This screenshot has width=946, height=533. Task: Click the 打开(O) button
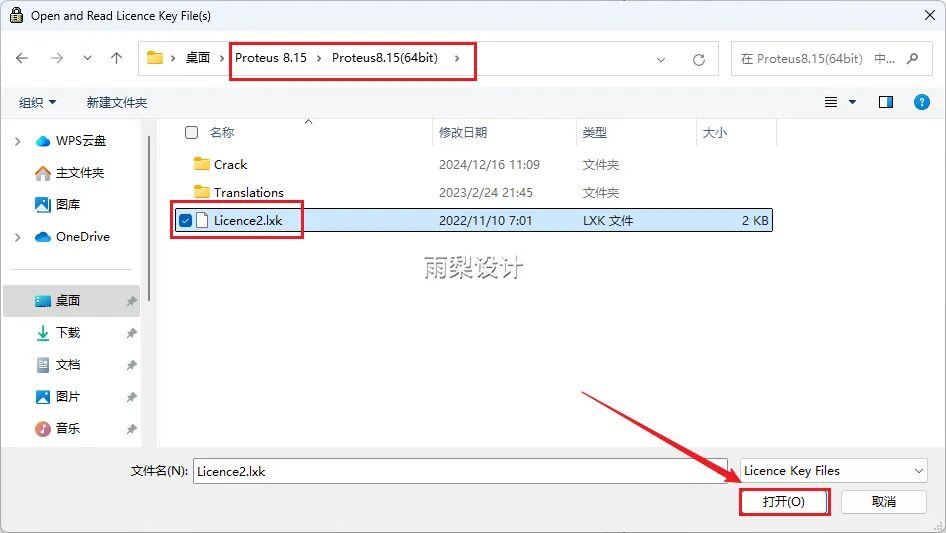(784, 502)
